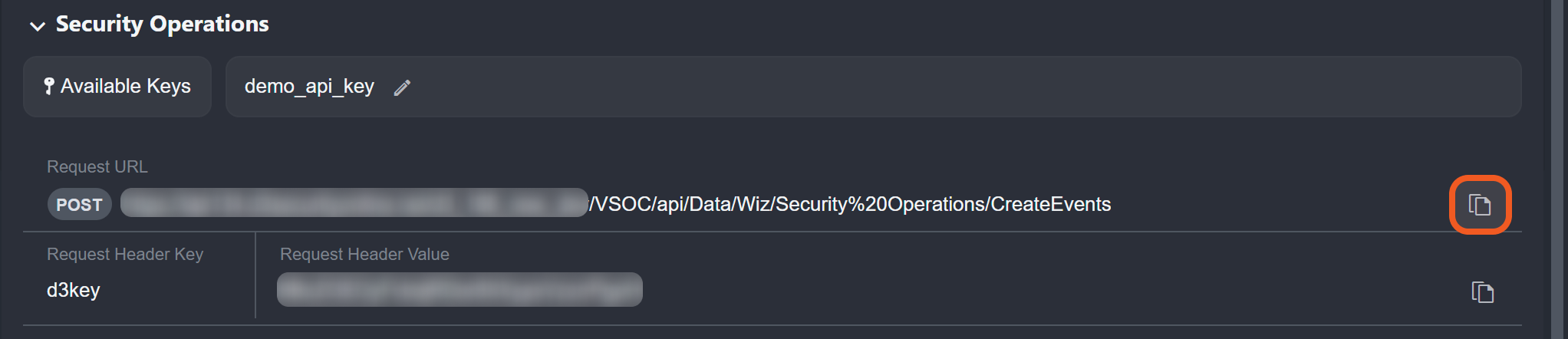The height and width of the screenshot is (339, 1568).
Task: Copy the request header value via copy icon
Action: coord(1482,292)
